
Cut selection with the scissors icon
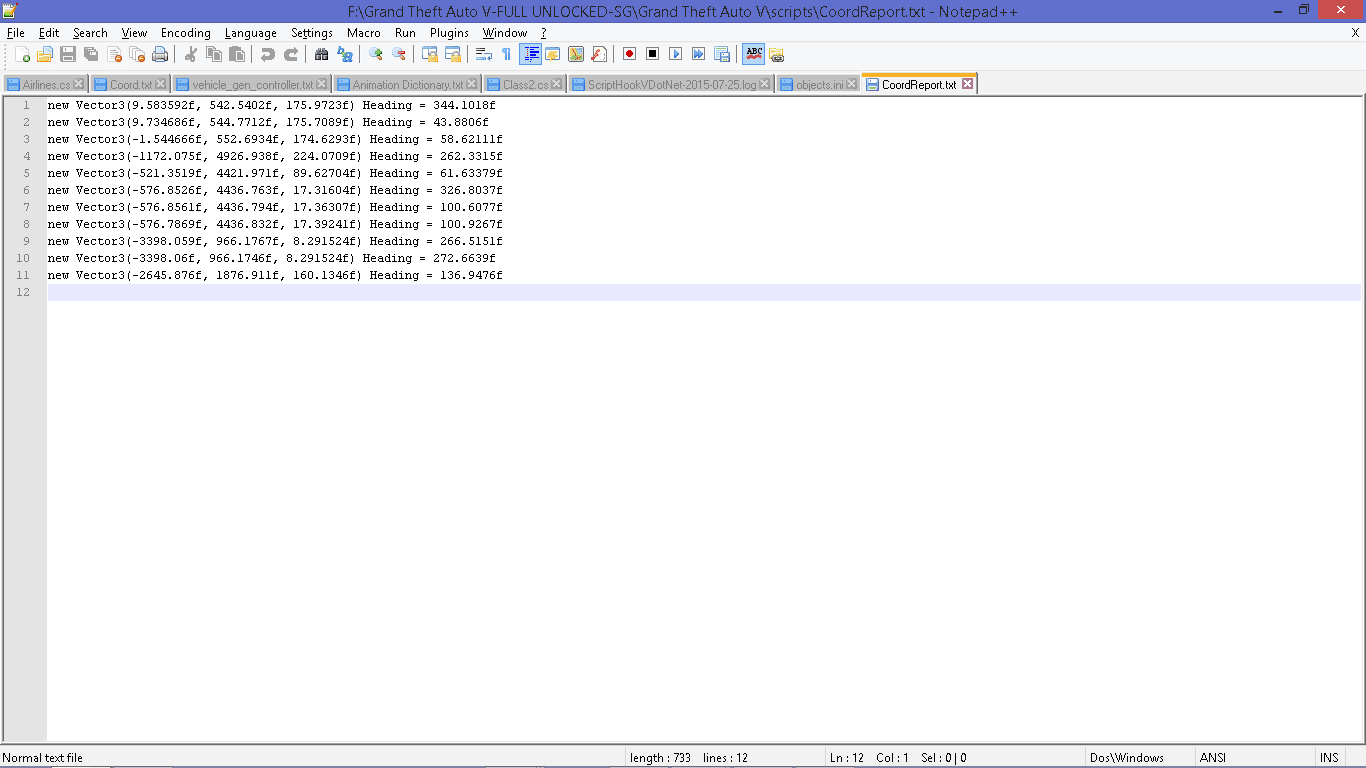click(190, 54)
